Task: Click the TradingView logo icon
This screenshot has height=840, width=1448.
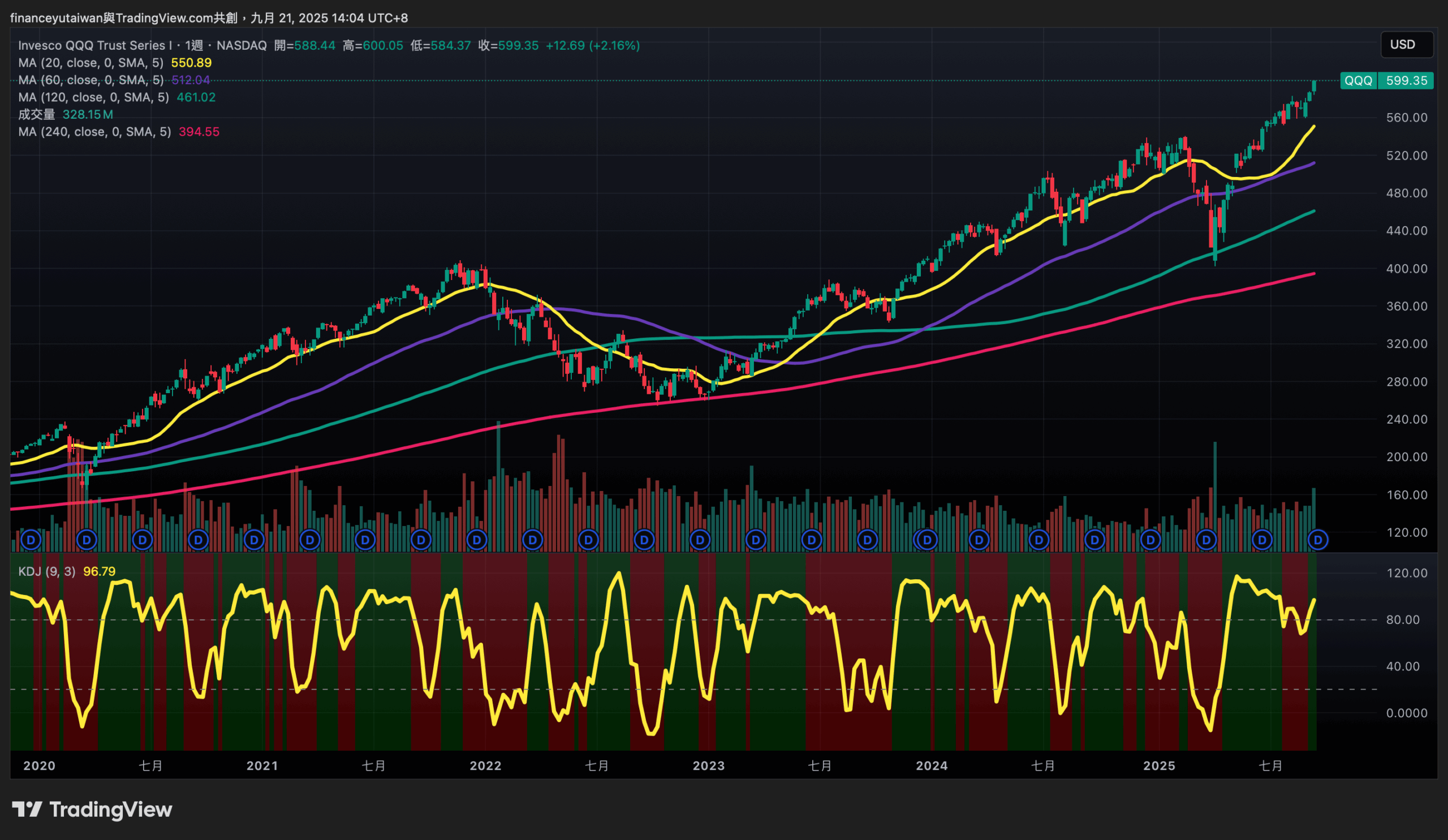Action: 27,809
